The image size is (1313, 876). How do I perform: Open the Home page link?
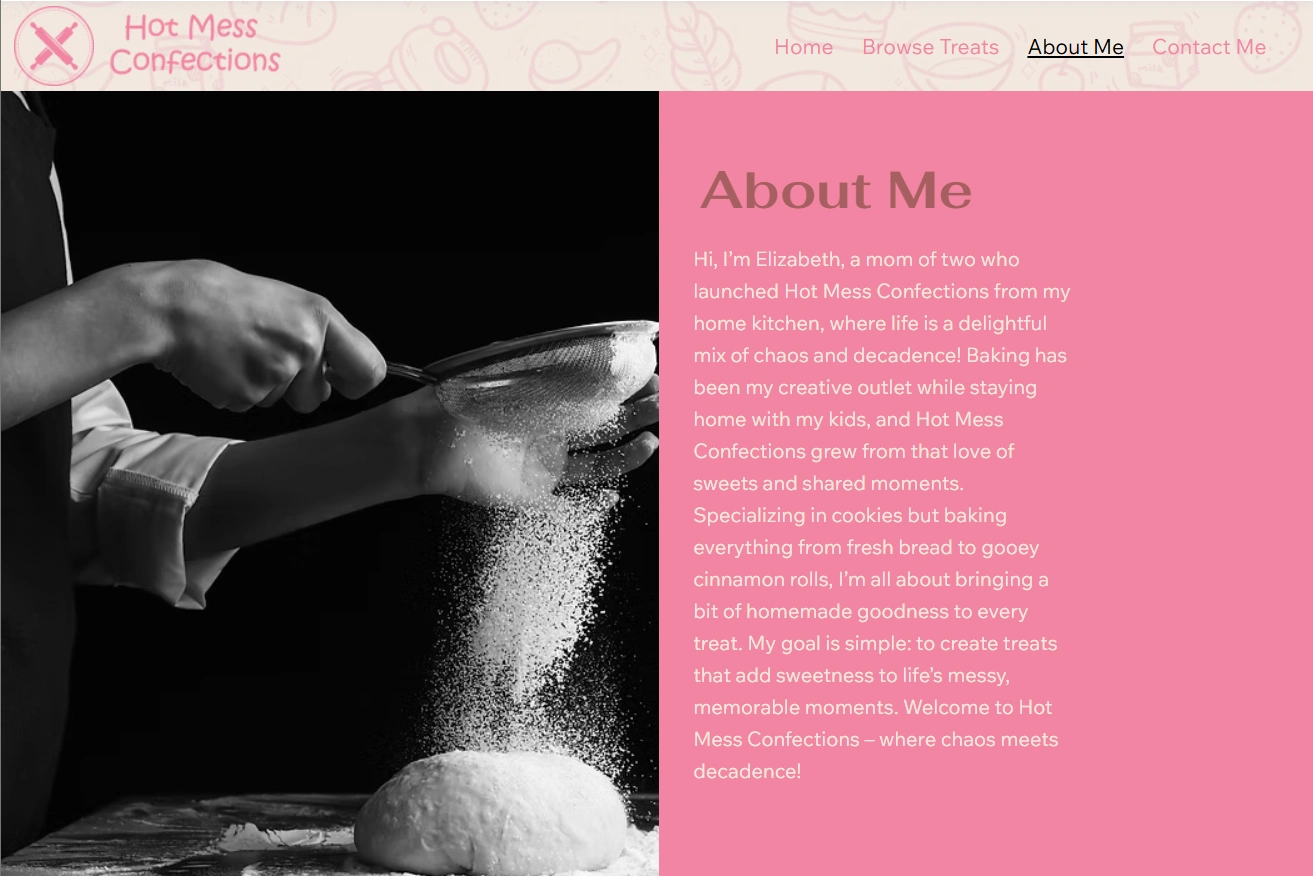point(803,47)
